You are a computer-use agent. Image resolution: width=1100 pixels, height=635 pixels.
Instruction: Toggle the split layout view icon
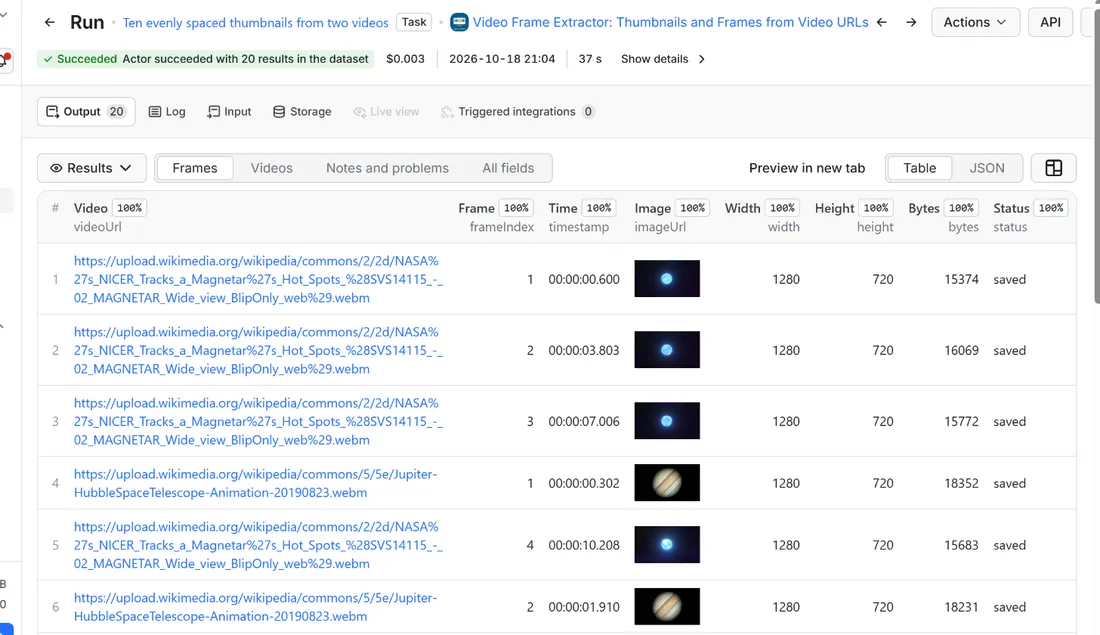(x=1054, y=168)
